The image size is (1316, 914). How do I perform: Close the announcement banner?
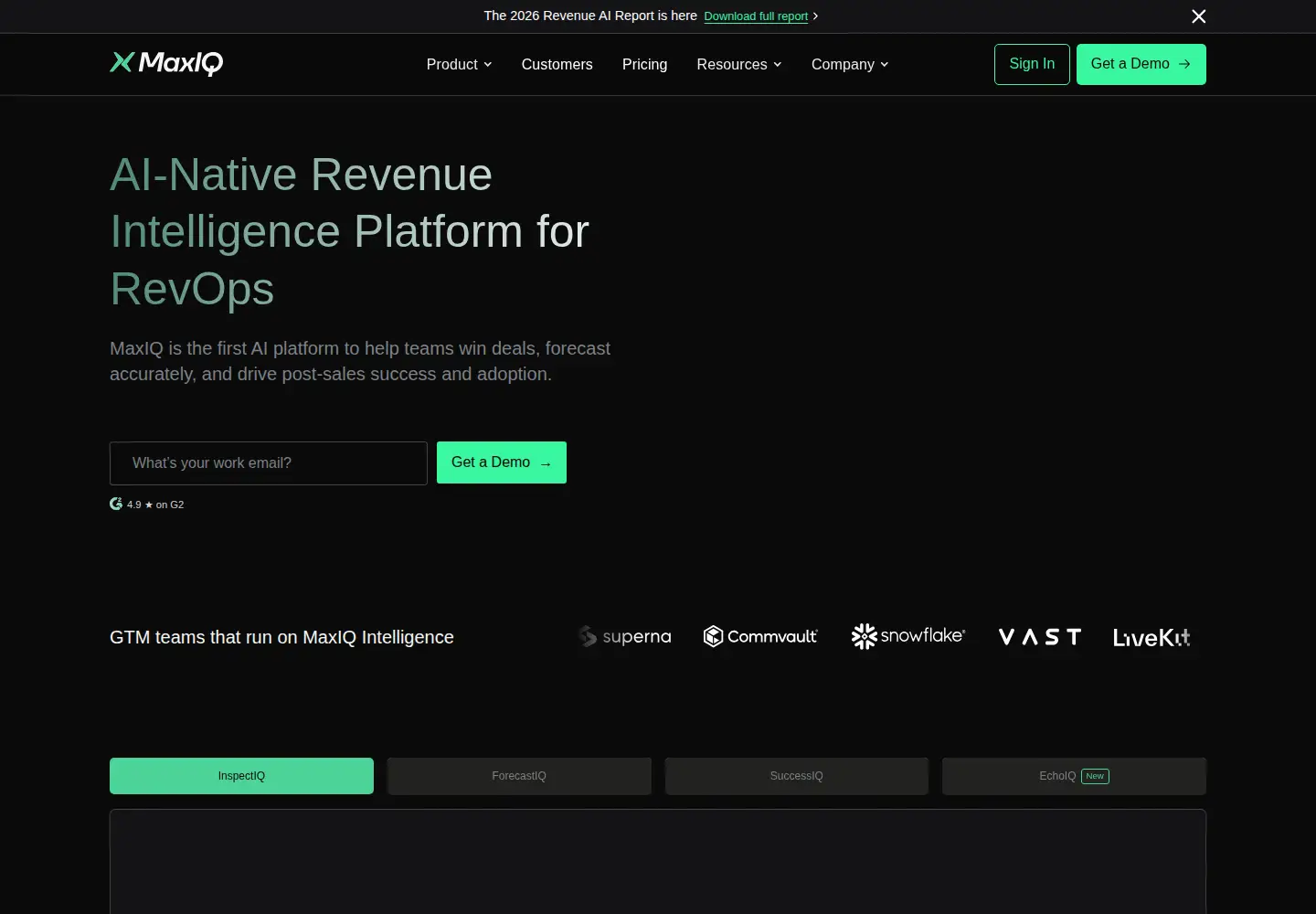(1199, 16)
